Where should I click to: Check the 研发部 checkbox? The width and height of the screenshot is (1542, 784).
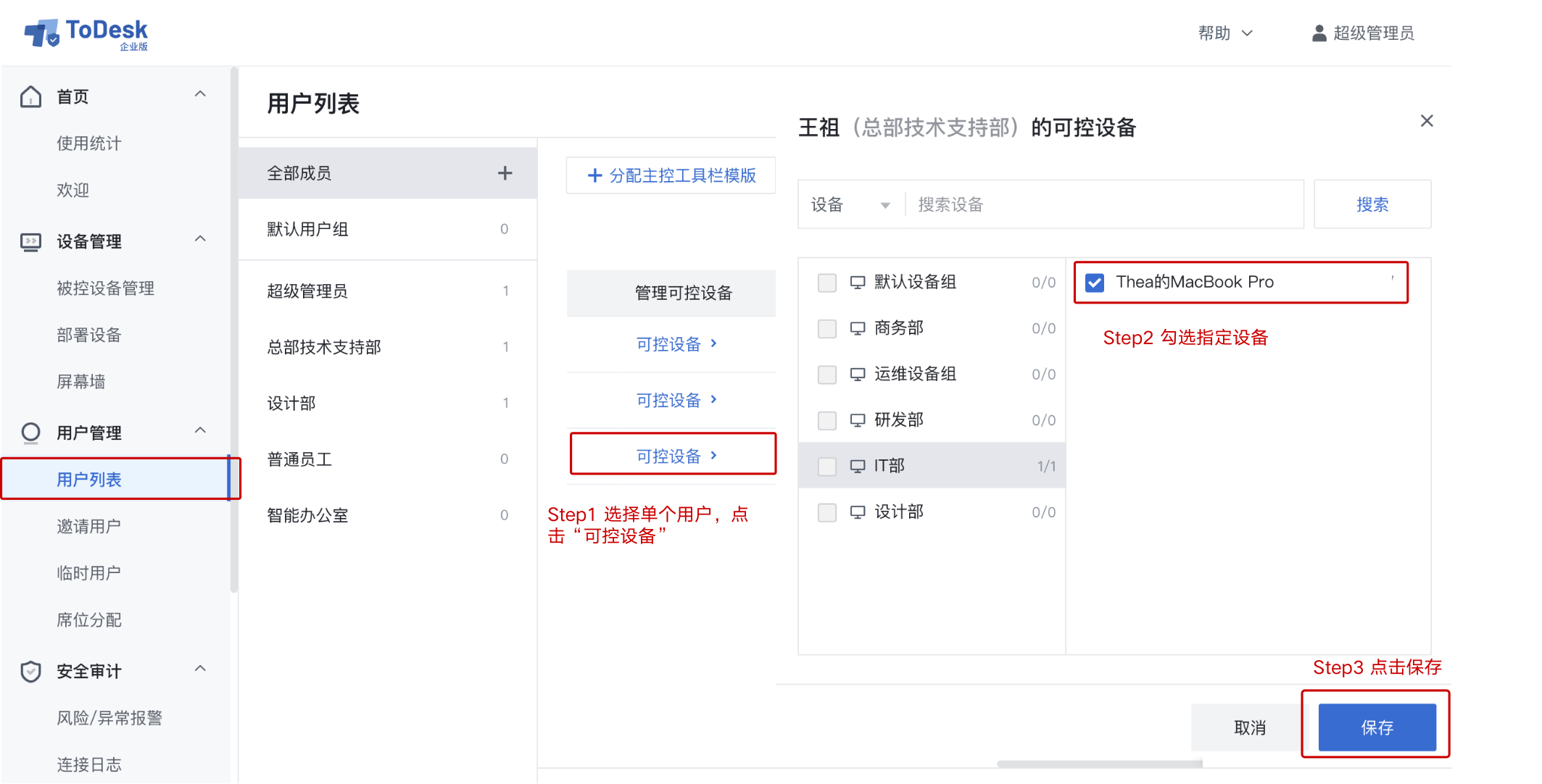pyautogui.click(x=827, y=421)
